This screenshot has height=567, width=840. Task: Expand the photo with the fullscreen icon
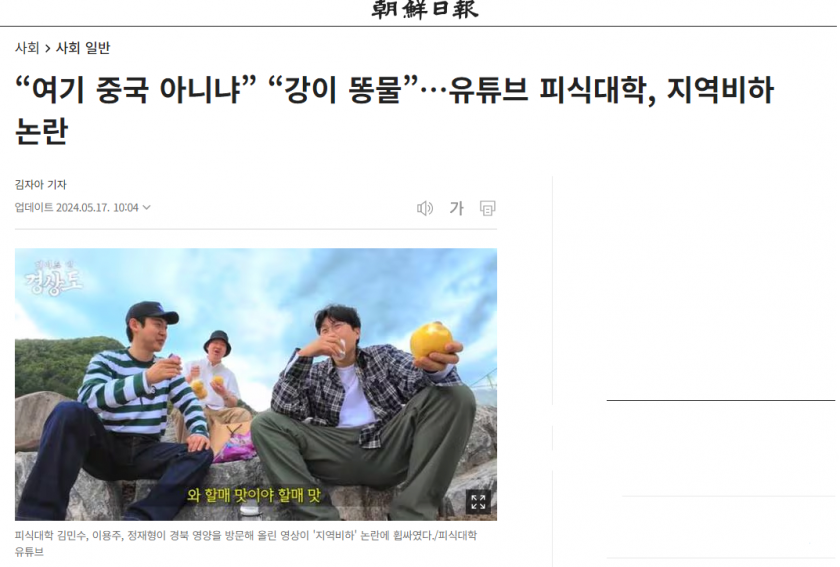478,502
